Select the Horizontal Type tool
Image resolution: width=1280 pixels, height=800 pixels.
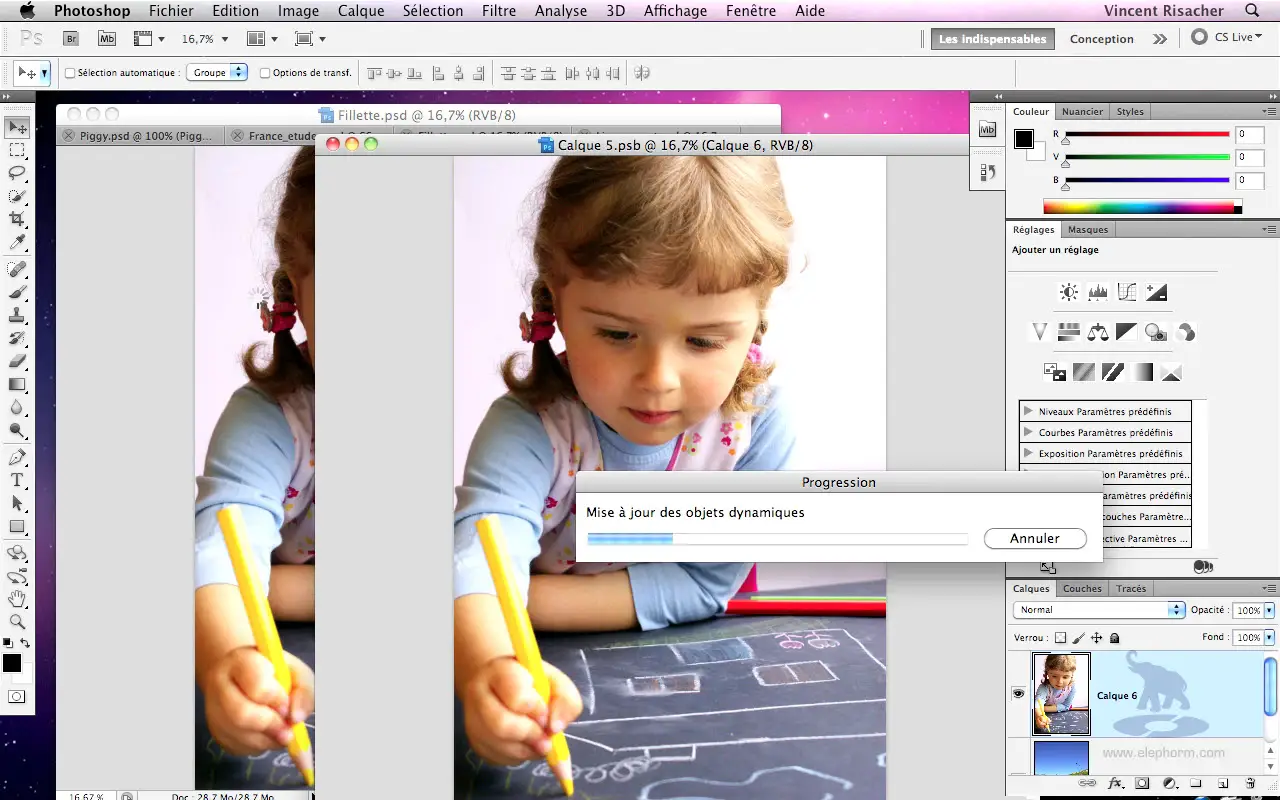click(18, 481)
